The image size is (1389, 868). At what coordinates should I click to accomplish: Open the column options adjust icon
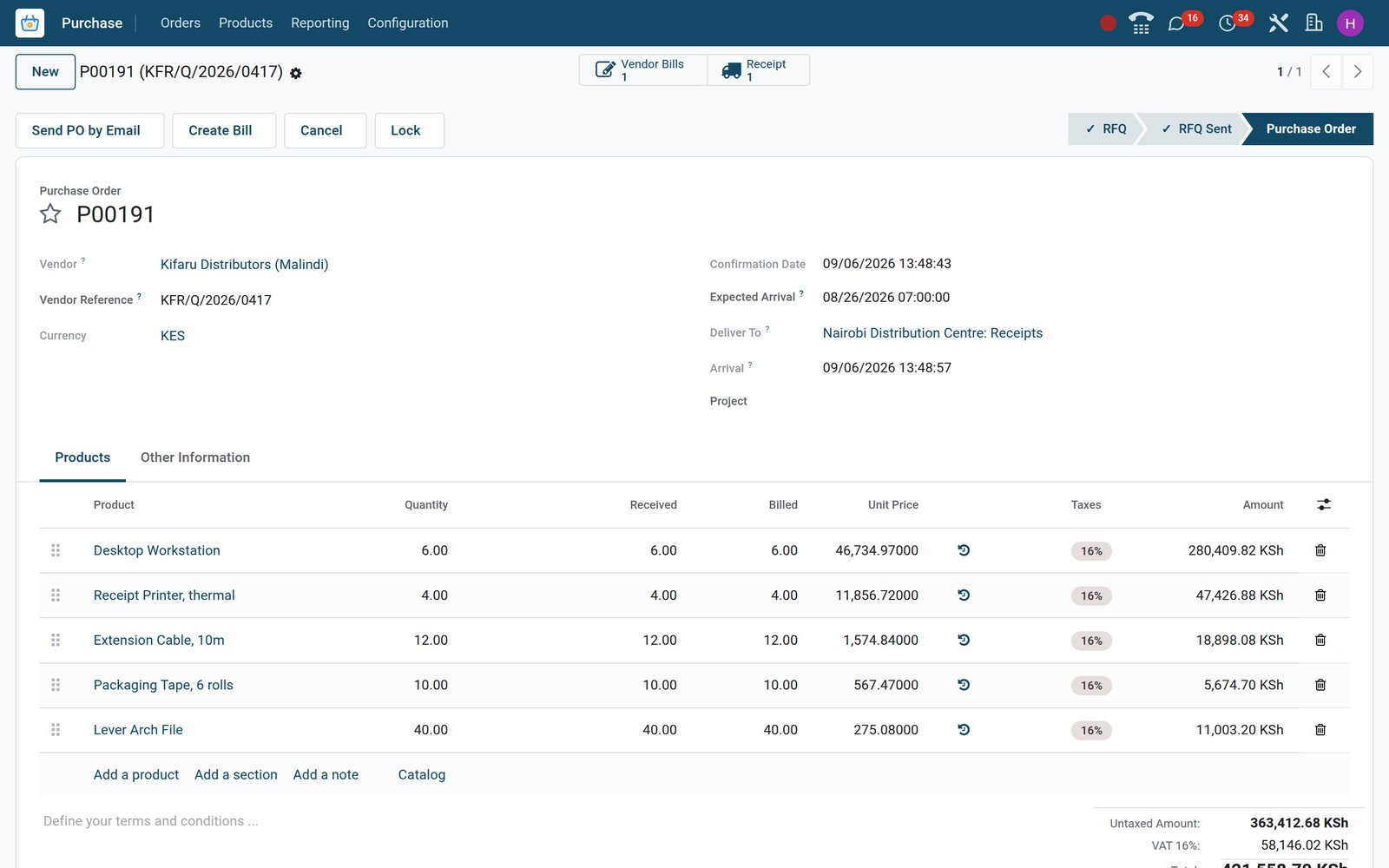[x=1324, y=504]
